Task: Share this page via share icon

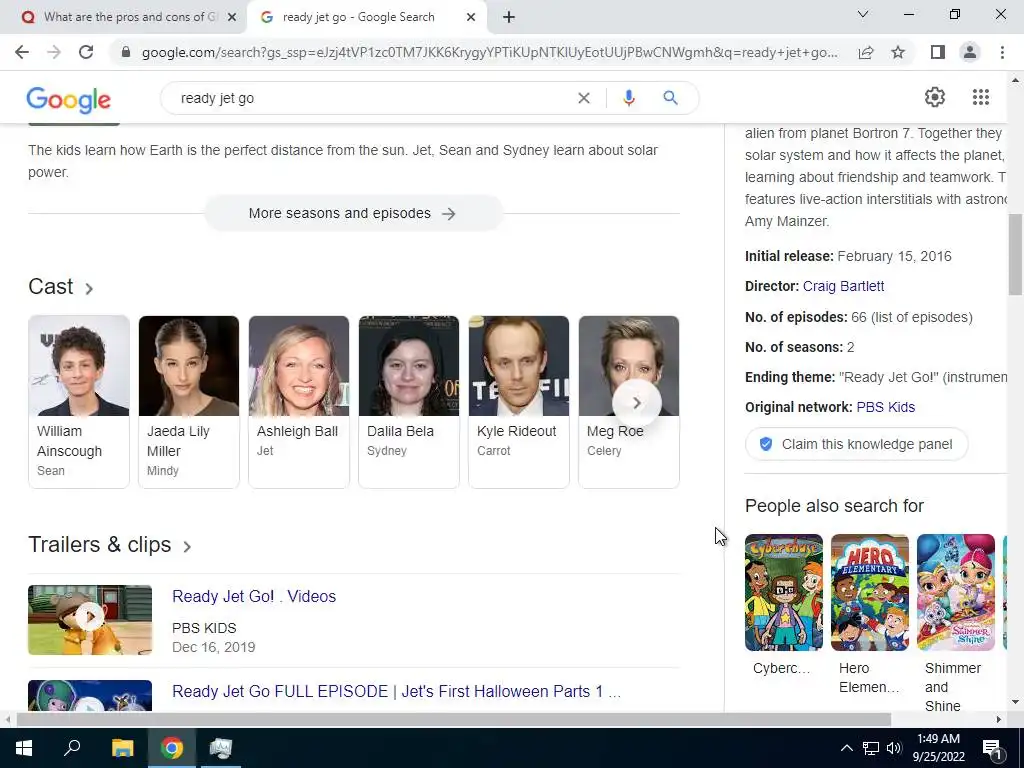Action: 866,52
